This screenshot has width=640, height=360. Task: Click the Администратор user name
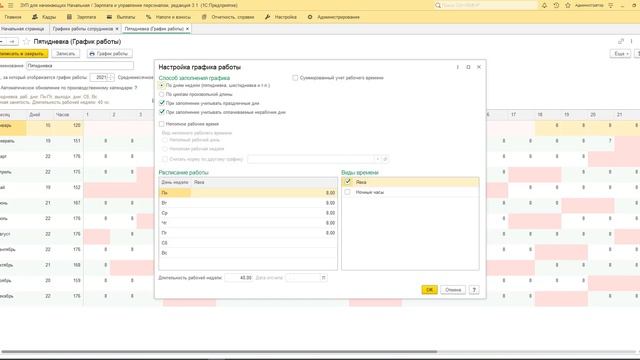(589, 5)
